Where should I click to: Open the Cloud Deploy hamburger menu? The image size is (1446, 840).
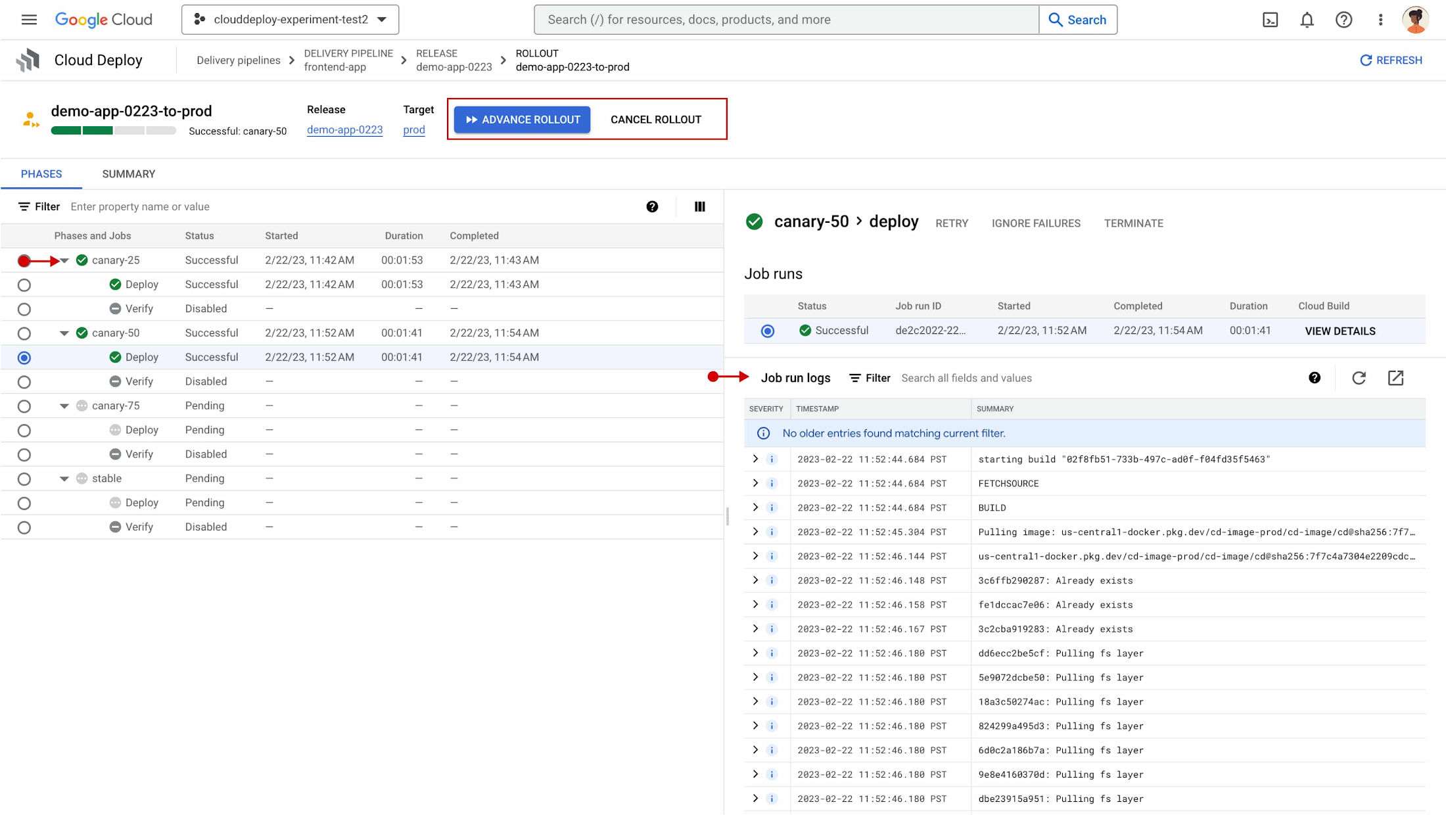click(x=28, y=19)
